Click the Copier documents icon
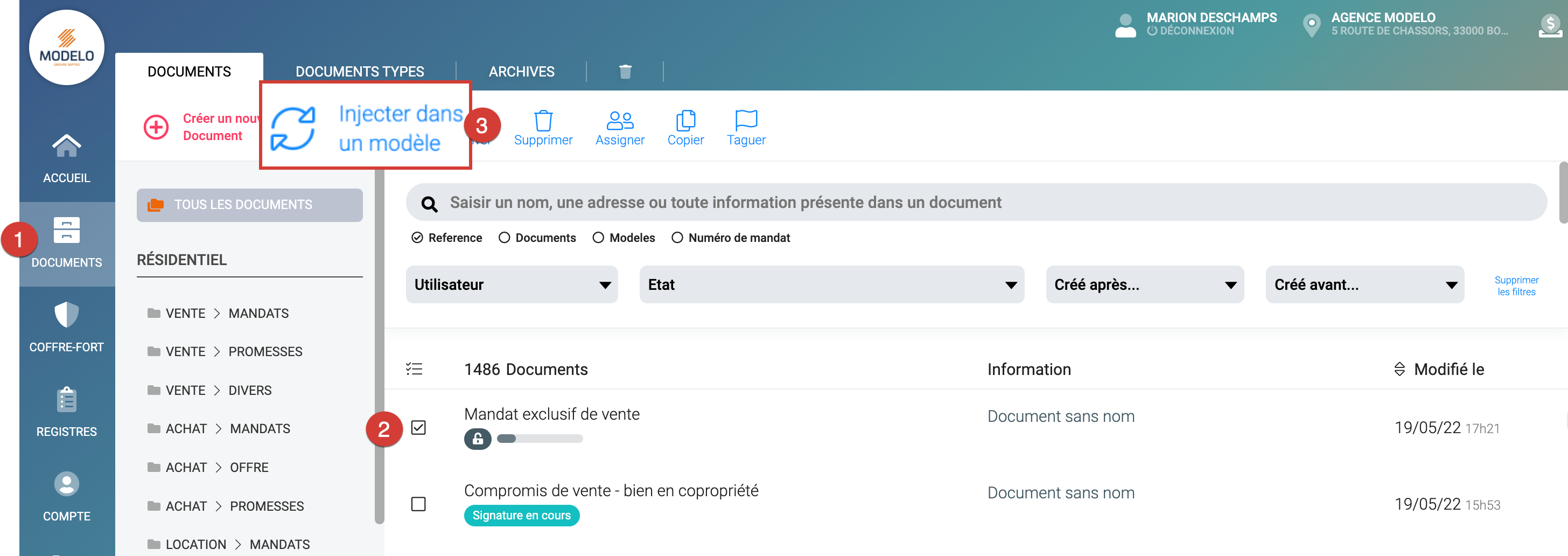This screenshot has width=1568, height=556. click(x=685, y=121)
